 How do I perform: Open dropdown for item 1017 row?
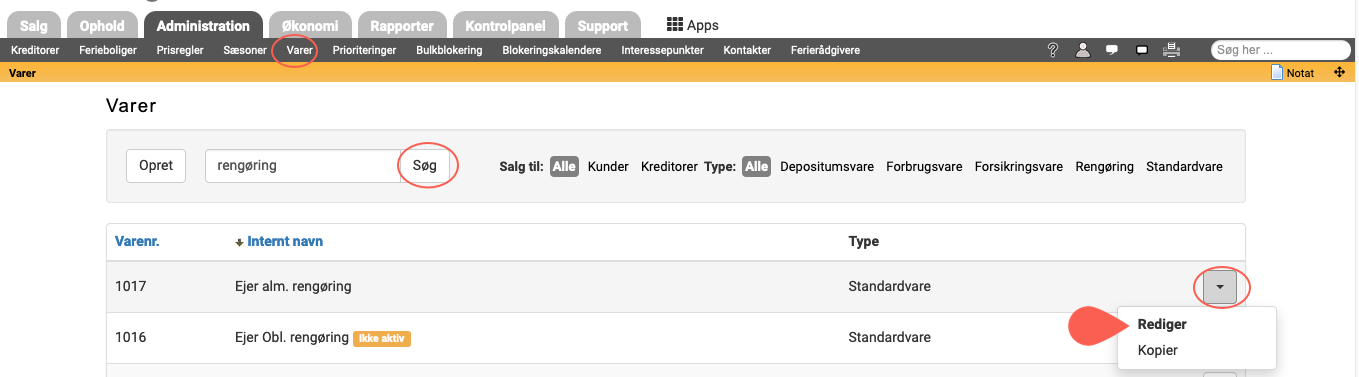[1220, 287]
